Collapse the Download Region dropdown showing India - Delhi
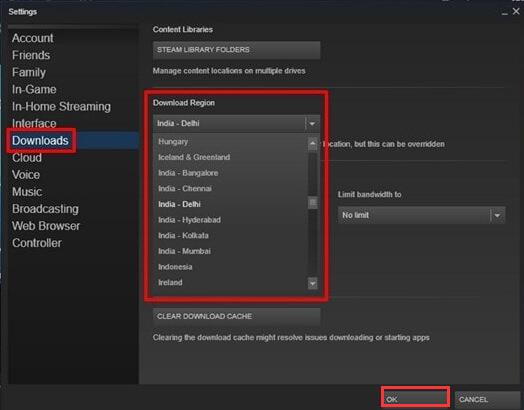 click(236, 123)
